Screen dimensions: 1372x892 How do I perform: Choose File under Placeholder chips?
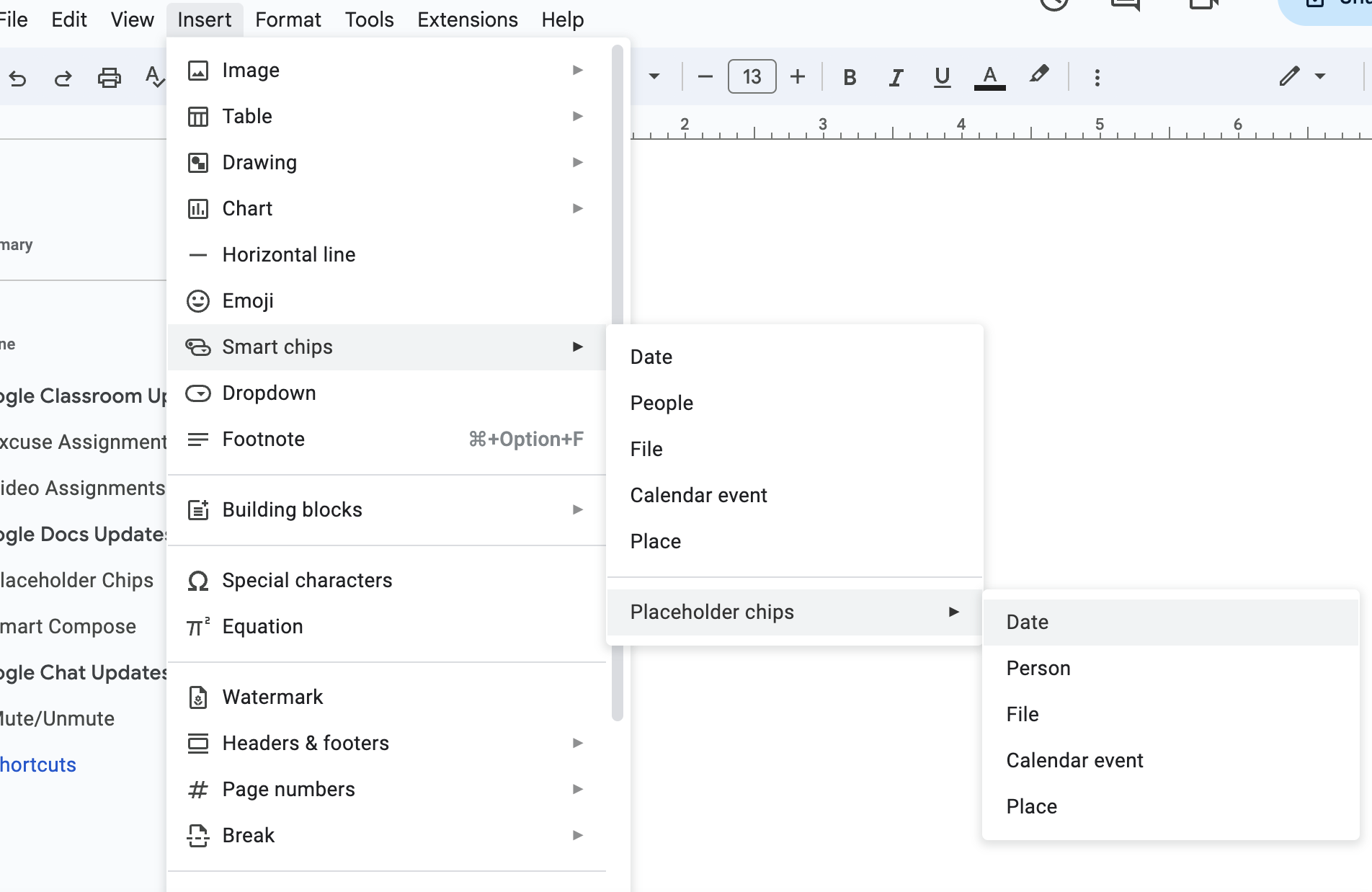1171,715
